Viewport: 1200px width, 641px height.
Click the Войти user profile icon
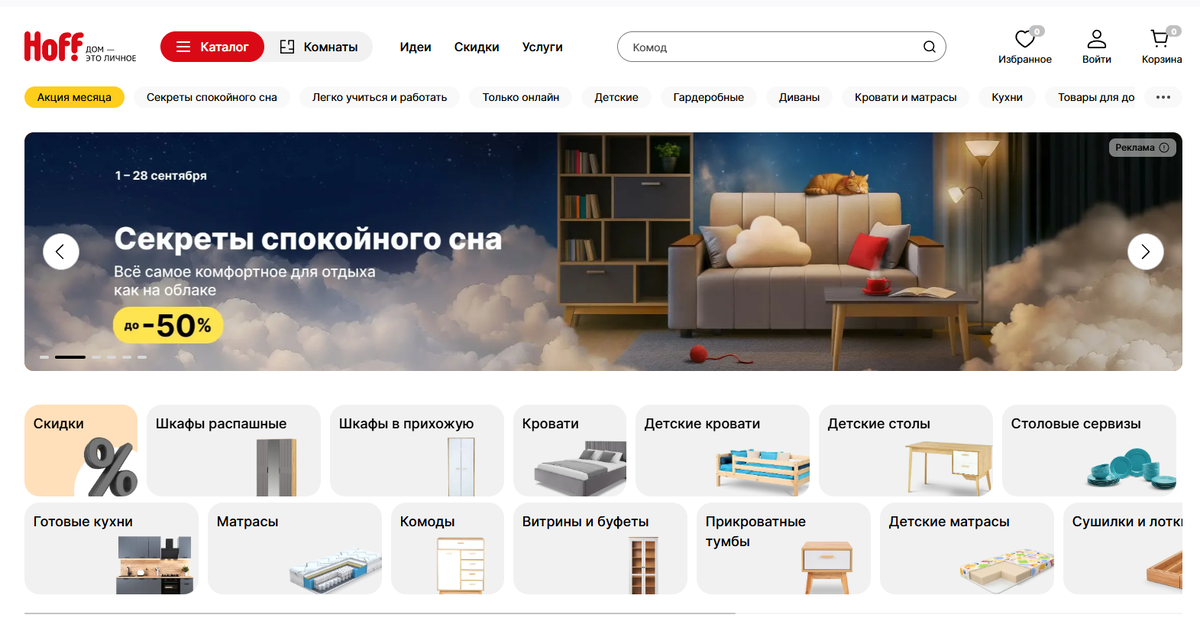click(1097, 39)
